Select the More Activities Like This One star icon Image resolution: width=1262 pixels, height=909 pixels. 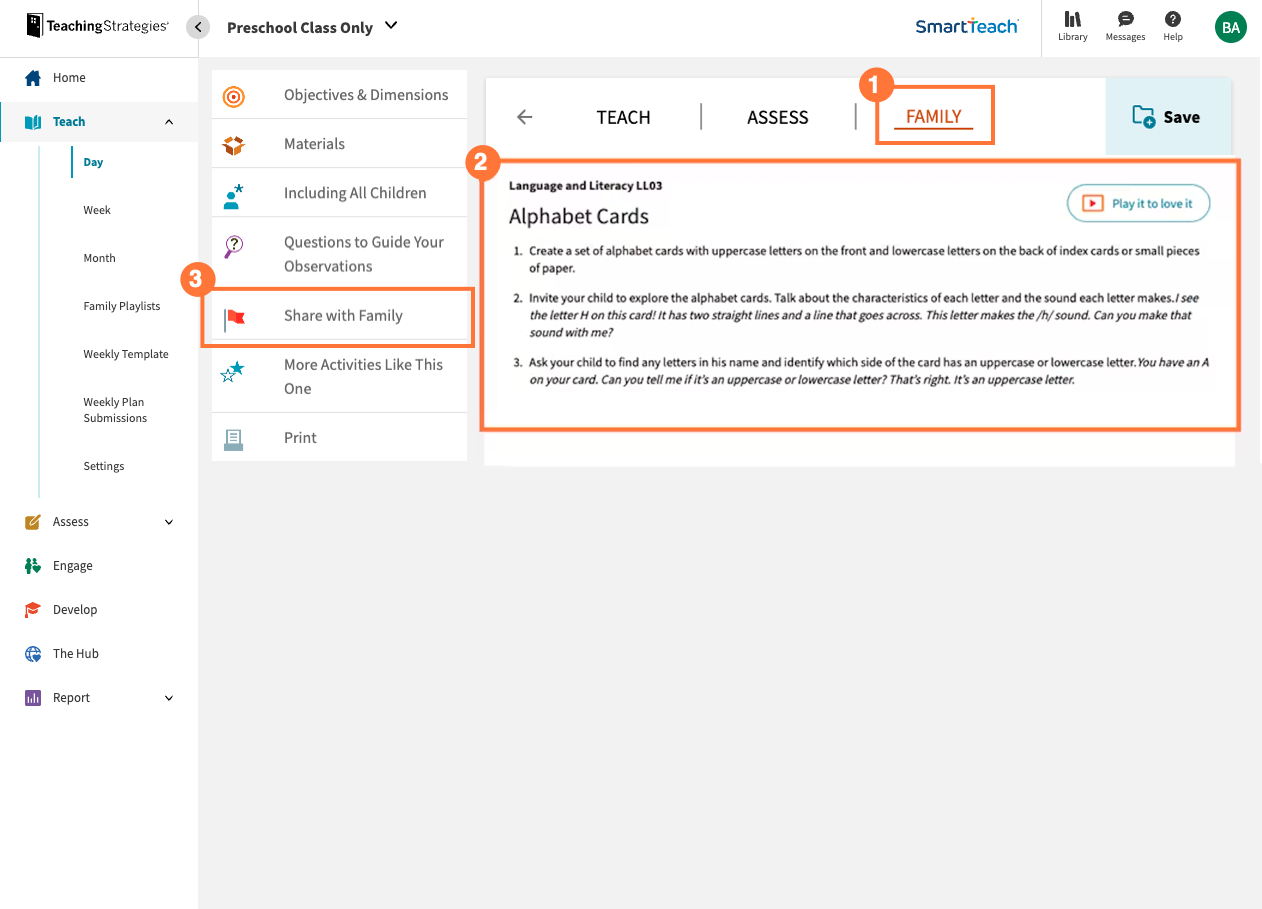click(232, 370)
